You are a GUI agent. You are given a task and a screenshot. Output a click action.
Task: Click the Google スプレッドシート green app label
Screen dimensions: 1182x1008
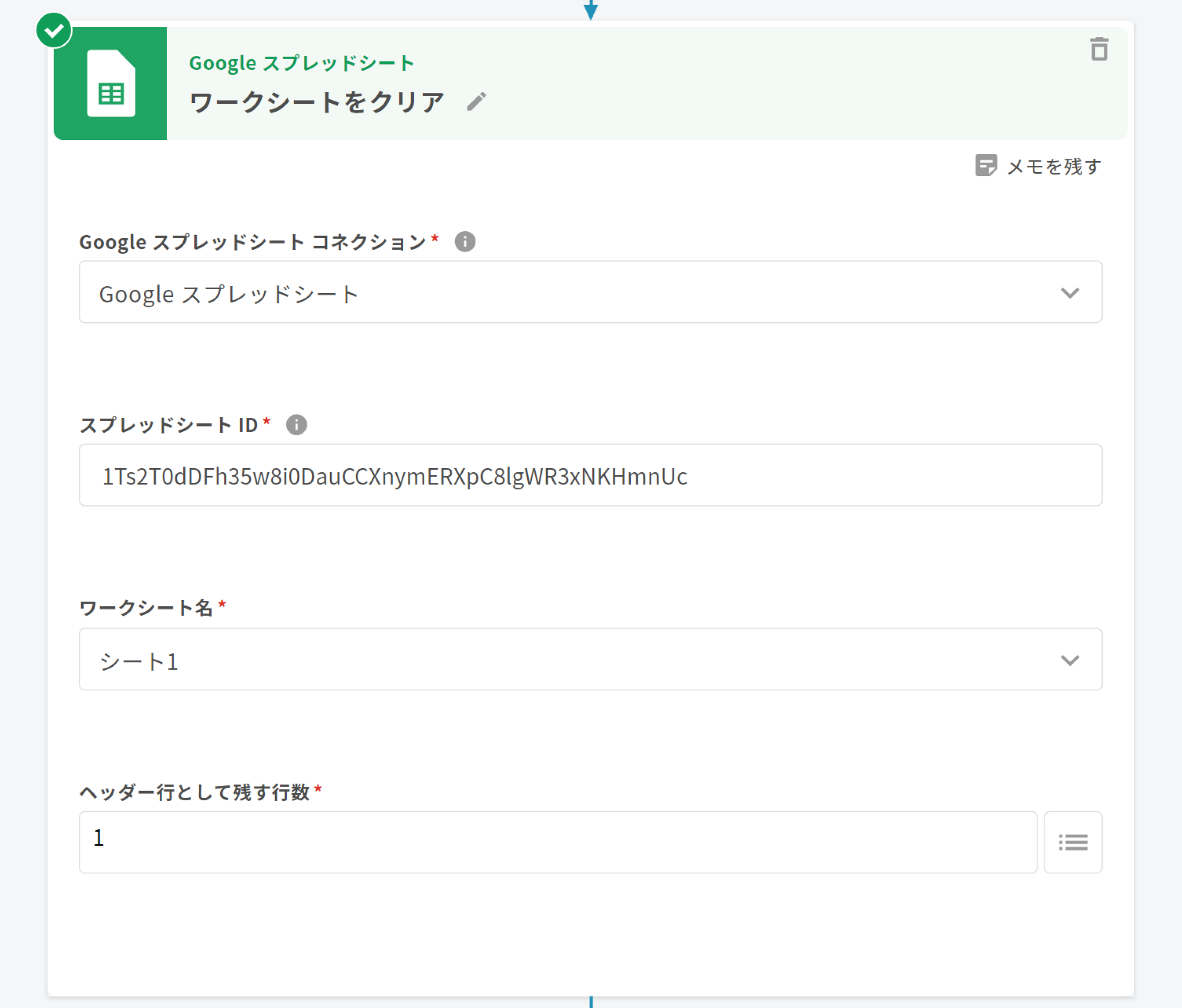pos(301,63)
